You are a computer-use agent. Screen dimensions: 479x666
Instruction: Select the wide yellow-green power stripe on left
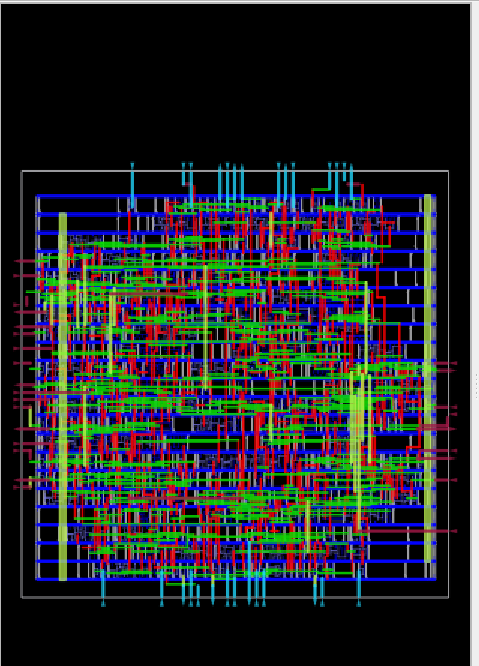(x=63, y=396)
